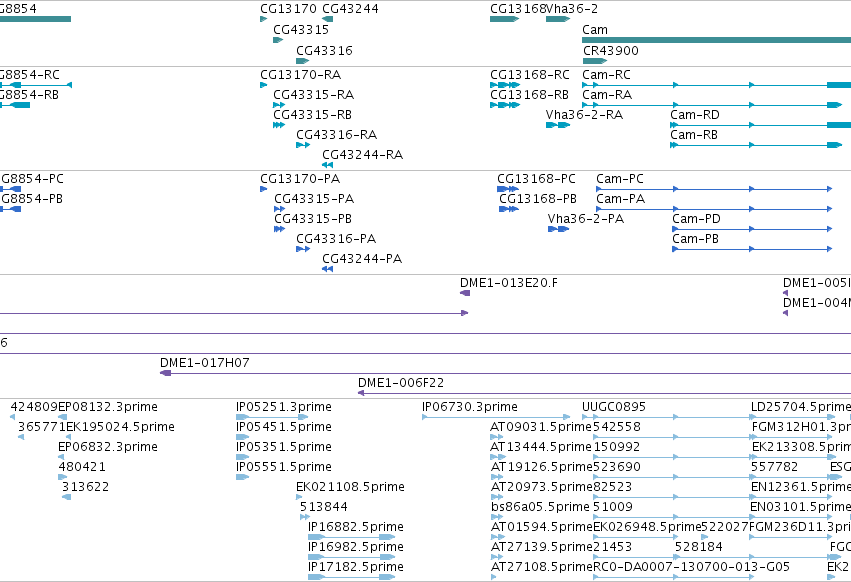851x582 pixels.
Task: Click protein CG43316-PA
Action: coord(303,249)
